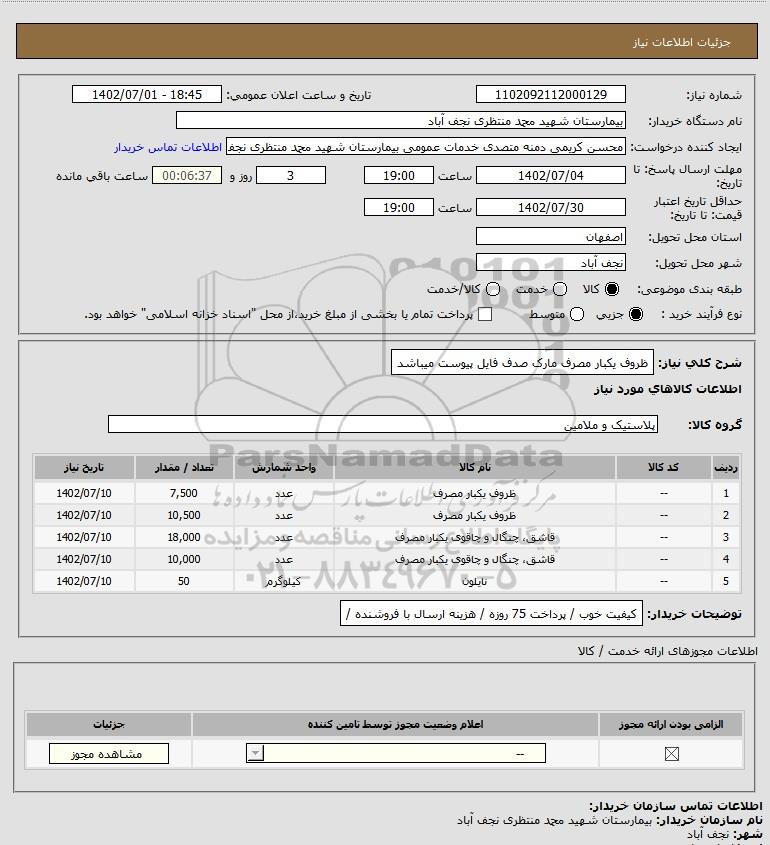Toggle the mandatory permit checkbox
The image size is (770, 845).
(x=671, y=754)
